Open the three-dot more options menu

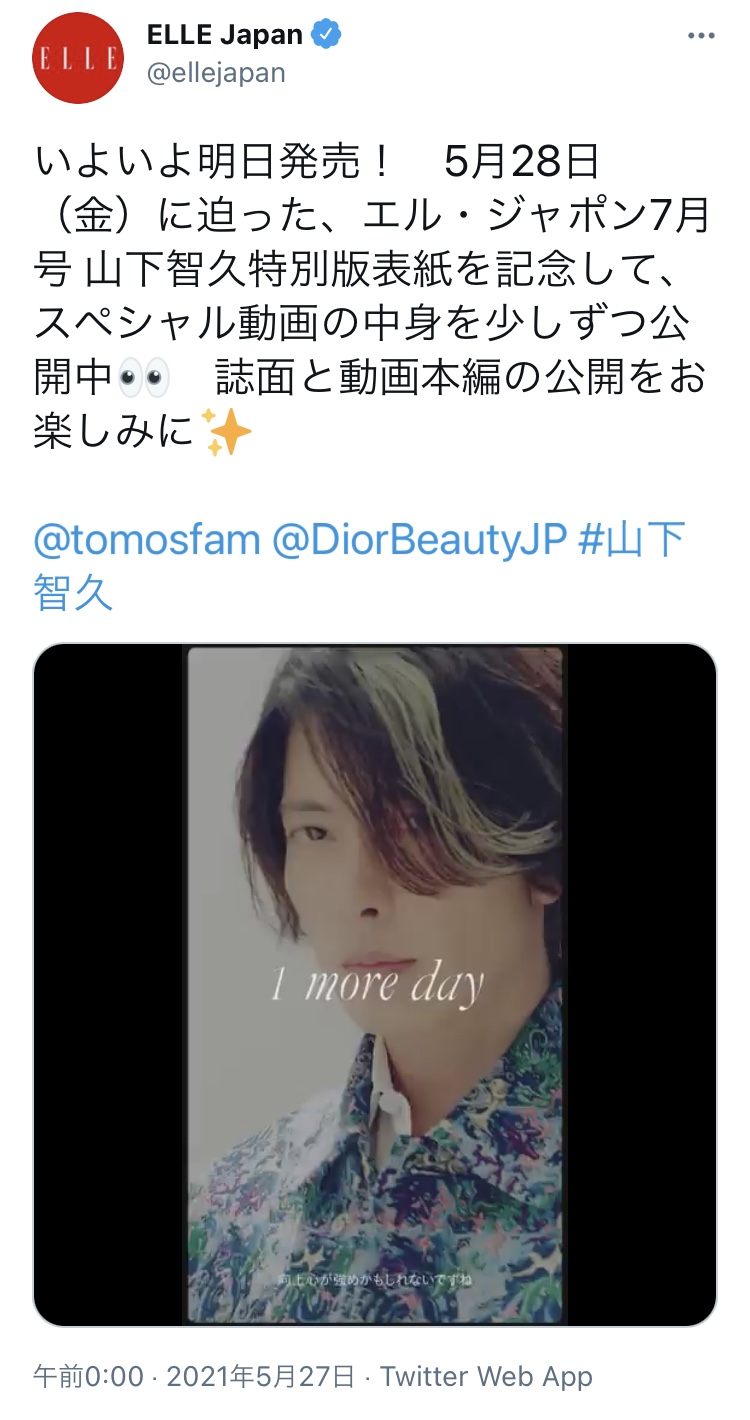701,35
